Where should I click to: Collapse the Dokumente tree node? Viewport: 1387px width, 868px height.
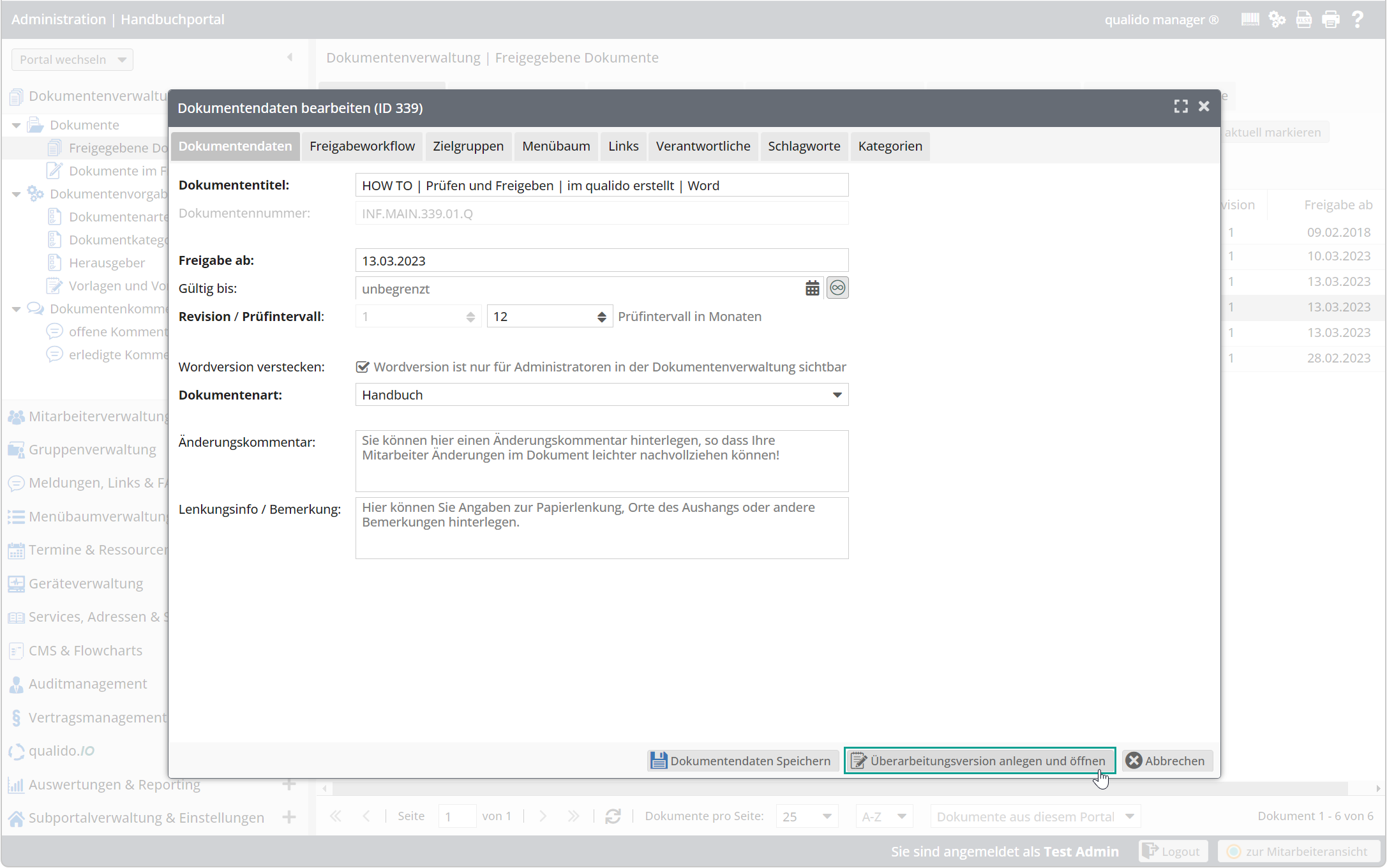click(x=17, y=125)
